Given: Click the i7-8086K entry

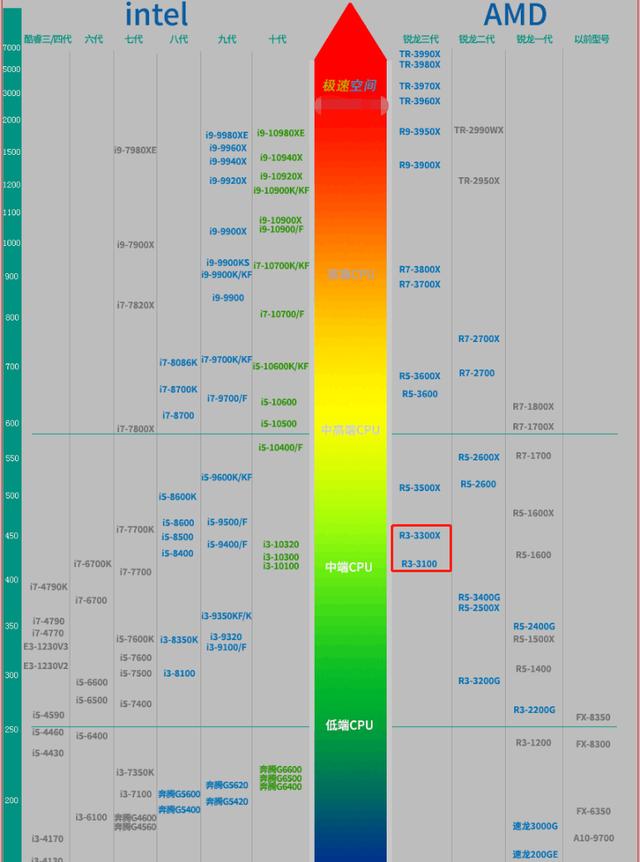Looking at the screenshot, I should click(178, 363).
